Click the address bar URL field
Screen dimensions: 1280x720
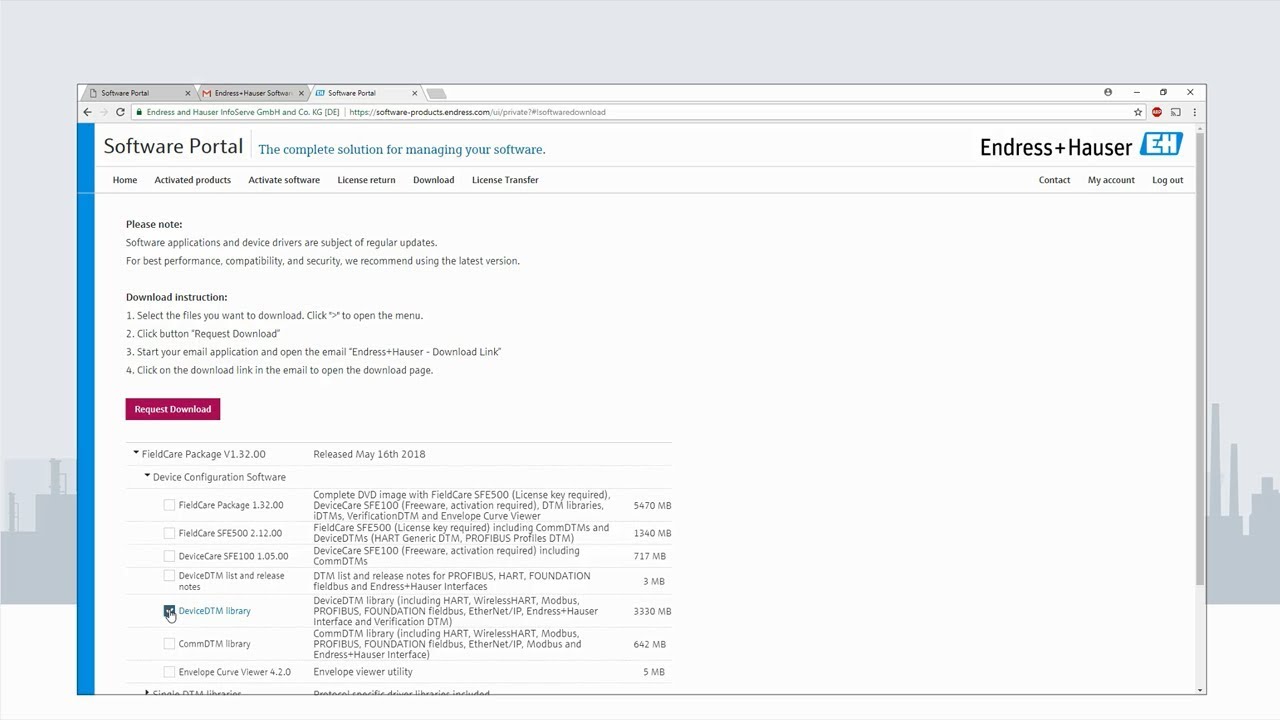630,112
